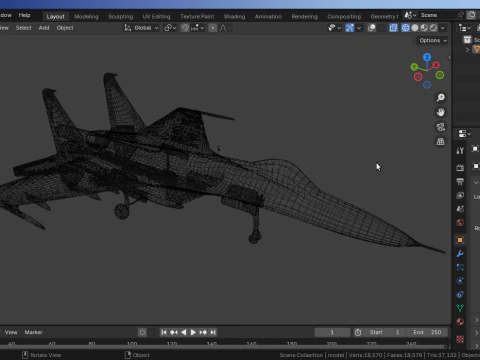Switch to Wireframe viewport shading

(405, 28)
